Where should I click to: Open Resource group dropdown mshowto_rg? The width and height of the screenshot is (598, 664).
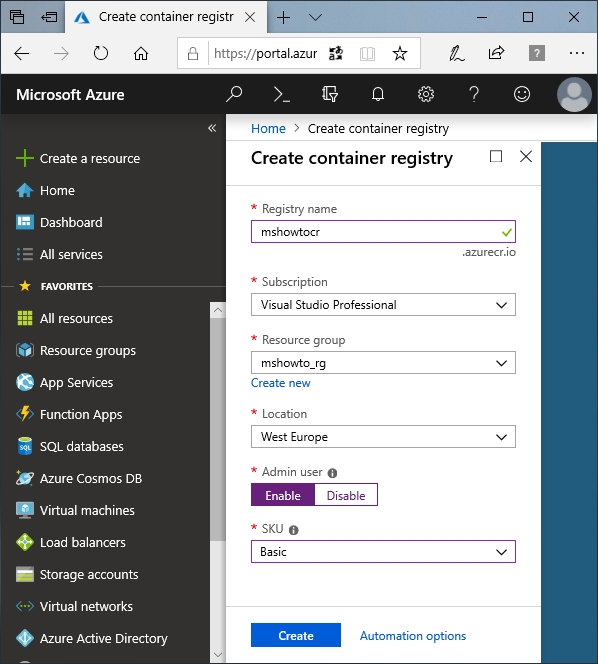point(383,363)
